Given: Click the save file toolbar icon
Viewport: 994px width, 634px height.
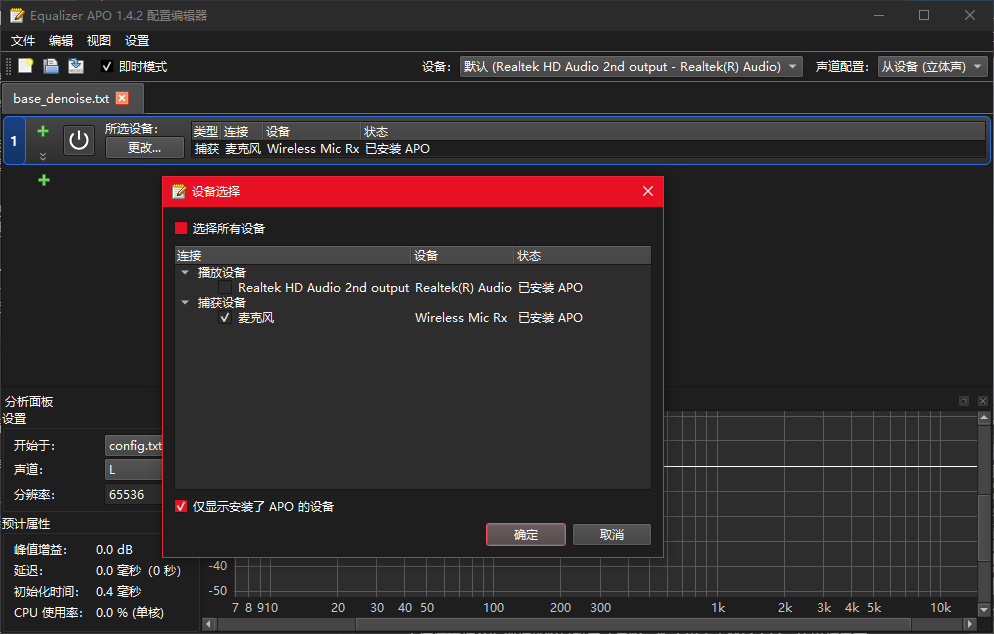Looking at the screenshot, I should point(76,66).
